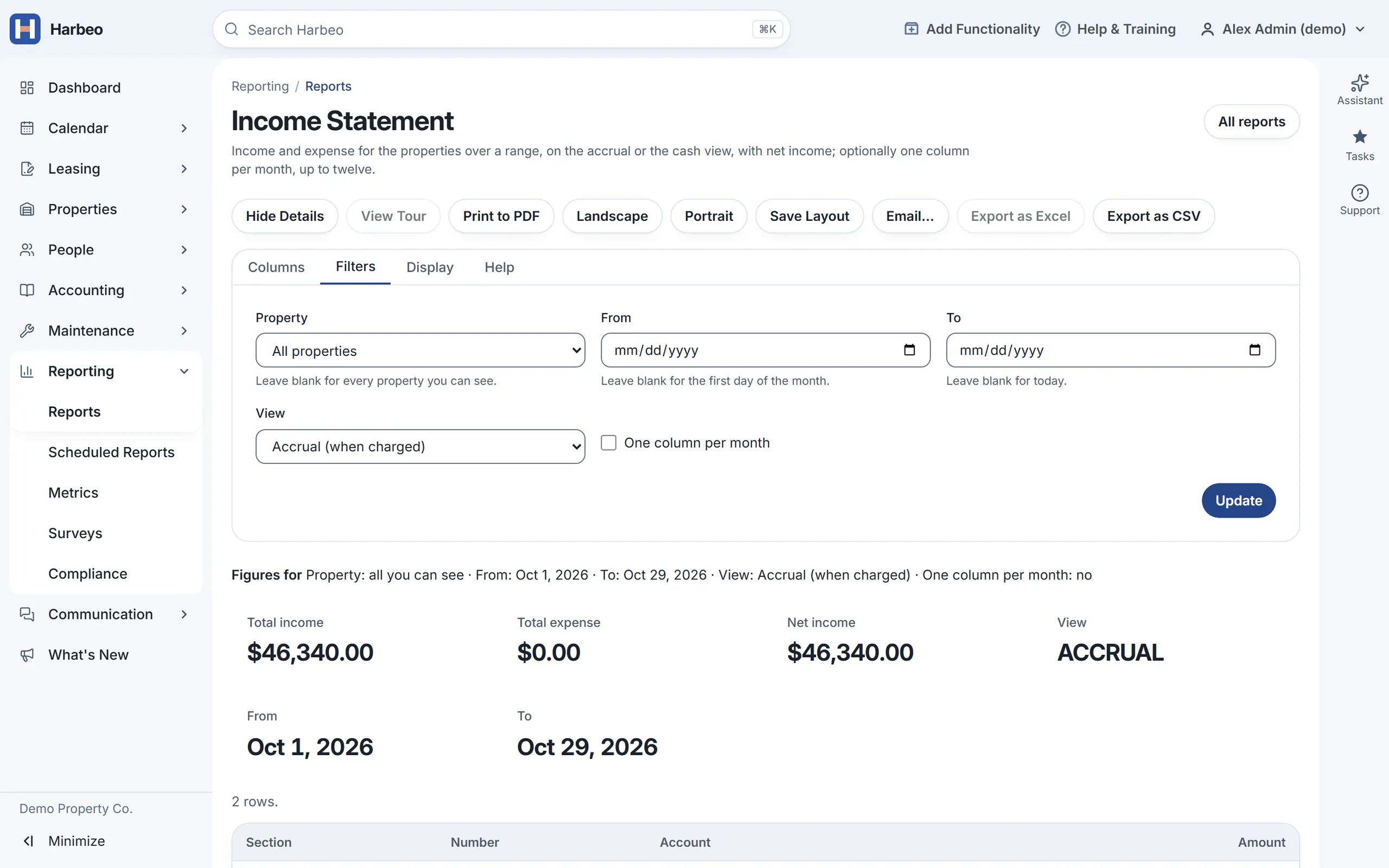Viewport: 1389px width, 868px height.
Task: Focus the Search Harbeo field
Action: (501, 29)
